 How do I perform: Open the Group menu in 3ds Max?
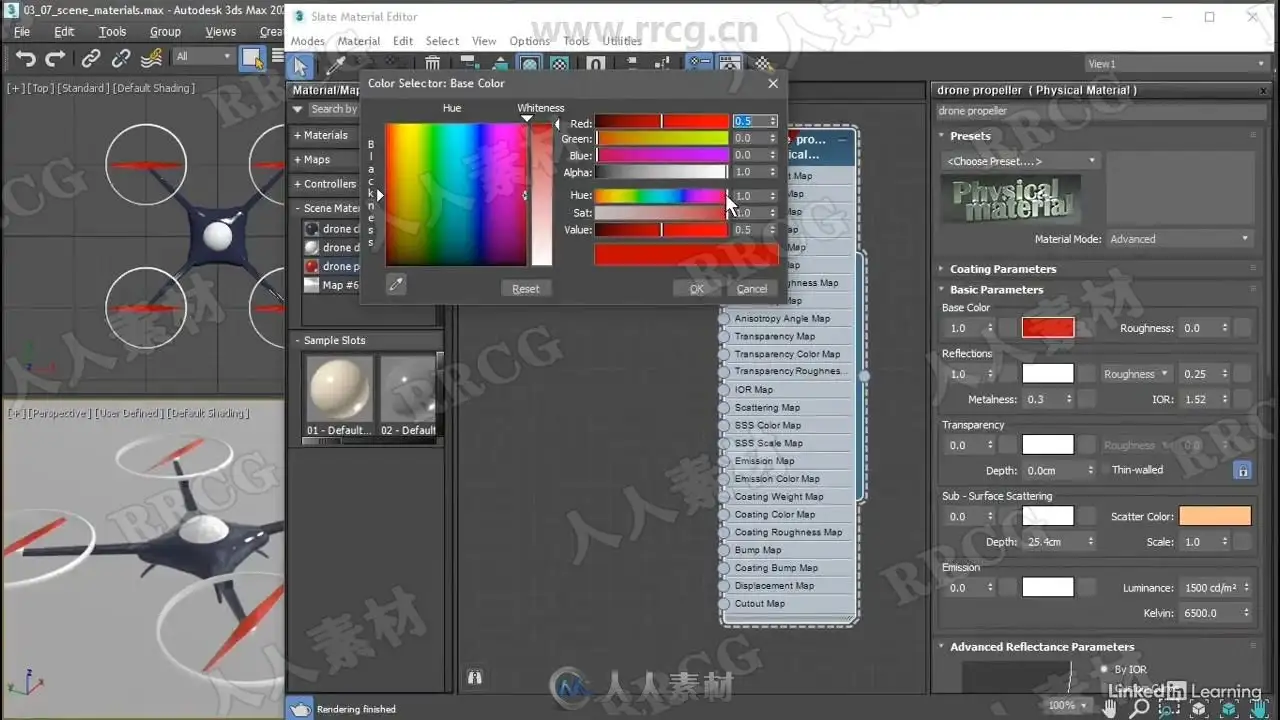(x=165, y=31)
